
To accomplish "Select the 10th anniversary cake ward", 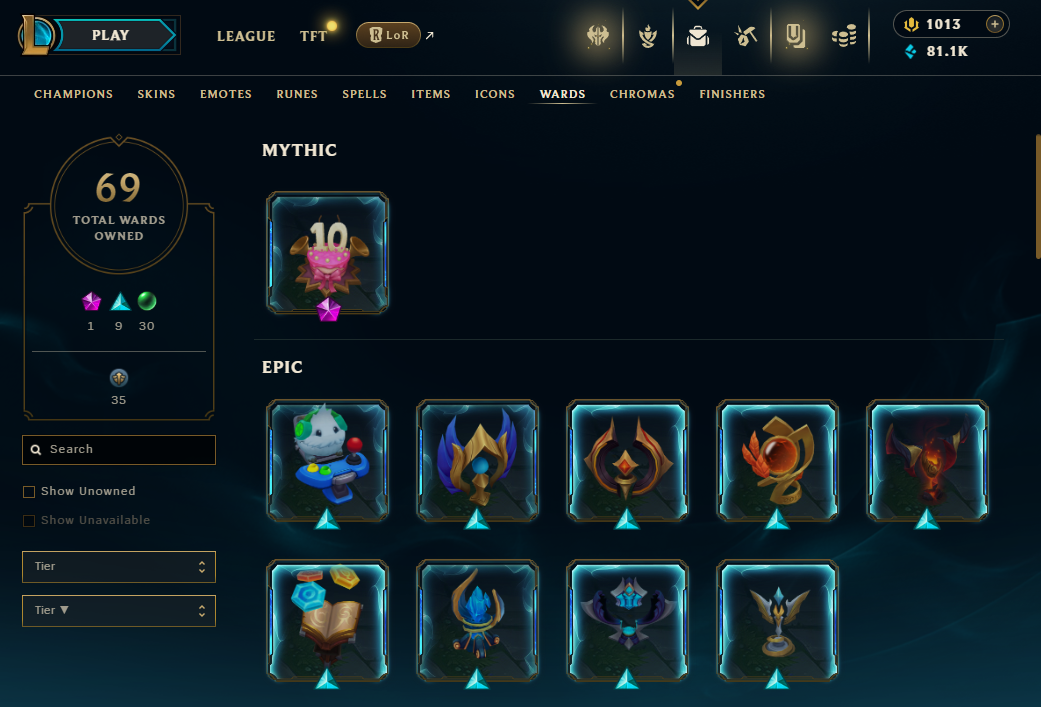I will [x=327, y=253].
